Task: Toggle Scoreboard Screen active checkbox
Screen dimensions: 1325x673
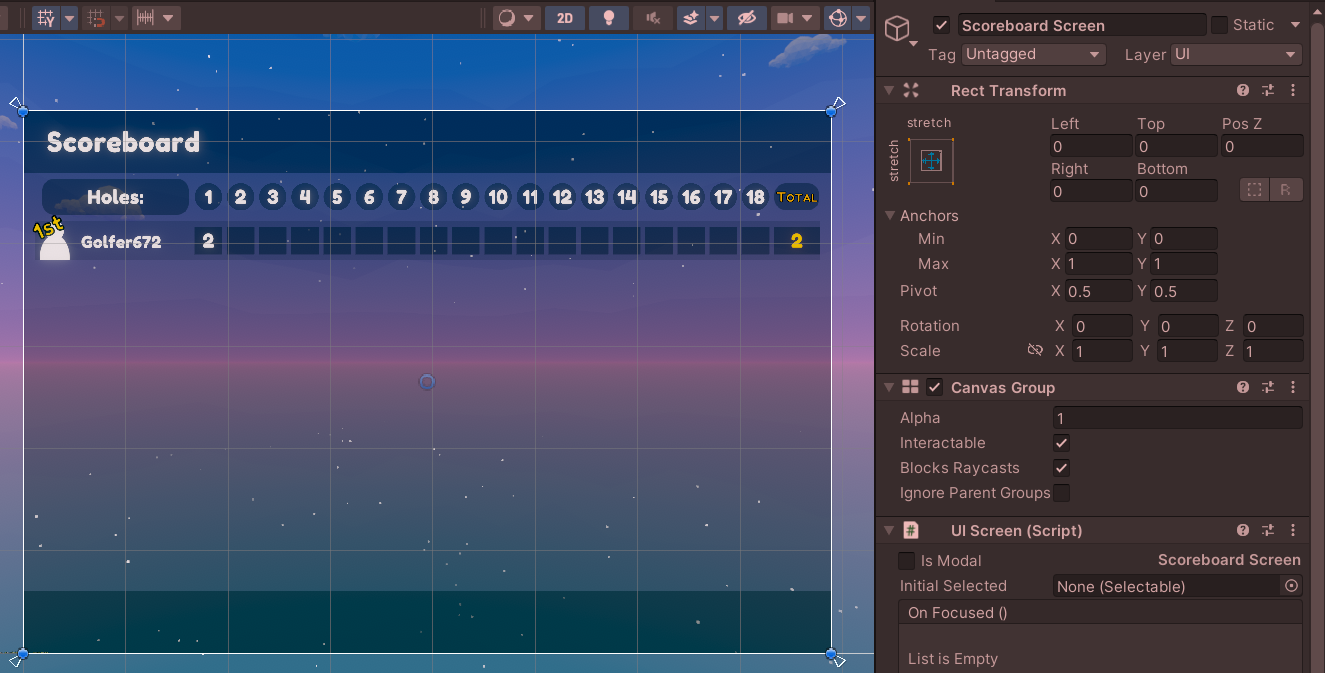Action: 941,25
